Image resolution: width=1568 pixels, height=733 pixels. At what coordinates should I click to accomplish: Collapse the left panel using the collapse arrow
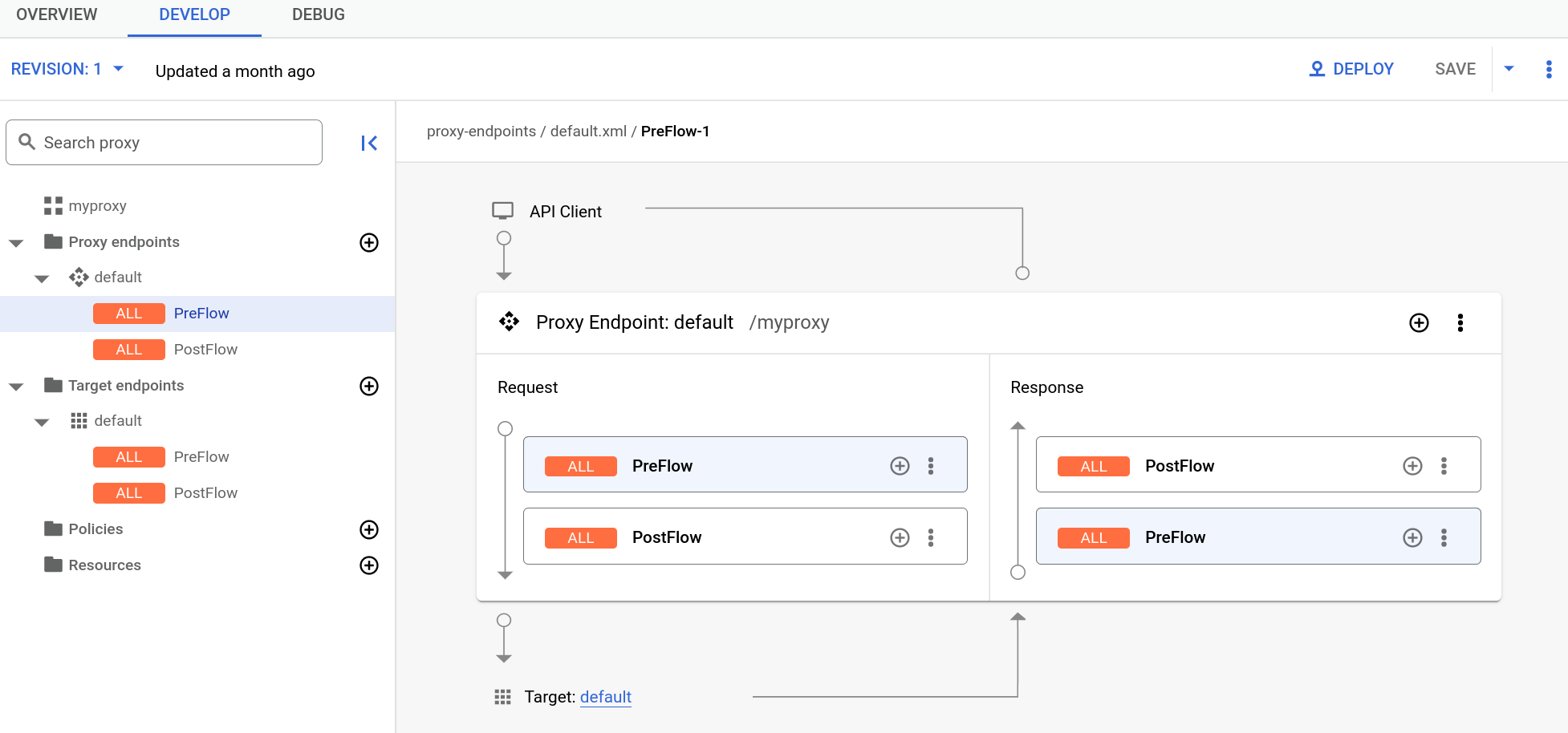[x=368, y=142]
